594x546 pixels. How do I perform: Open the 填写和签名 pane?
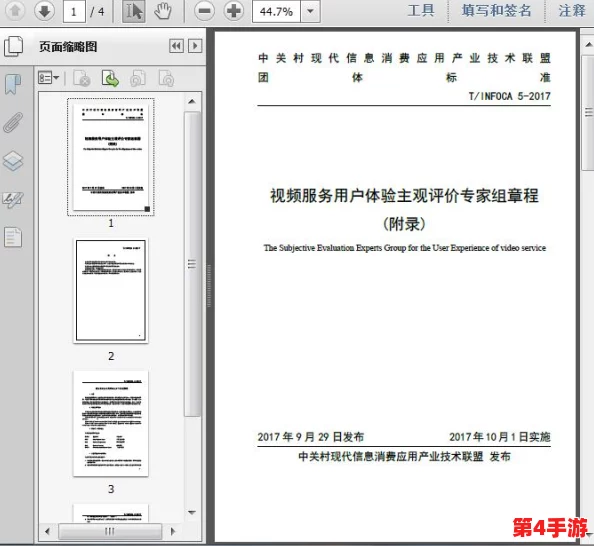(x=496, y=11)
